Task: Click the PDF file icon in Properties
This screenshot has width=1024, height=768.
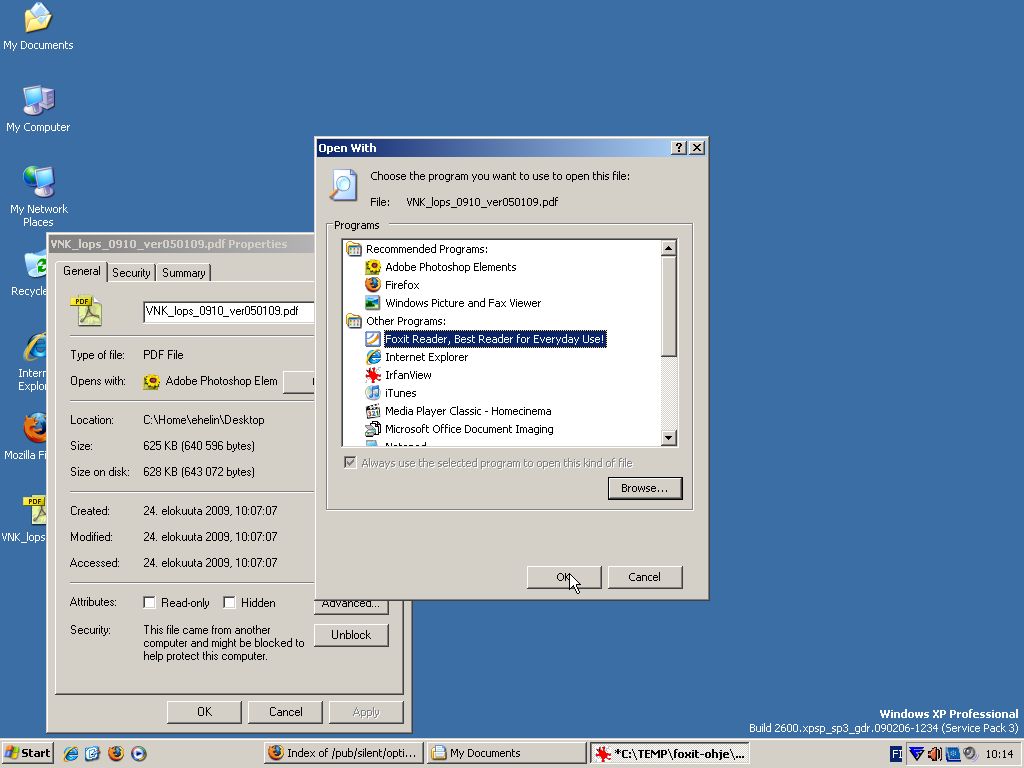Action: tap(88, 310)
